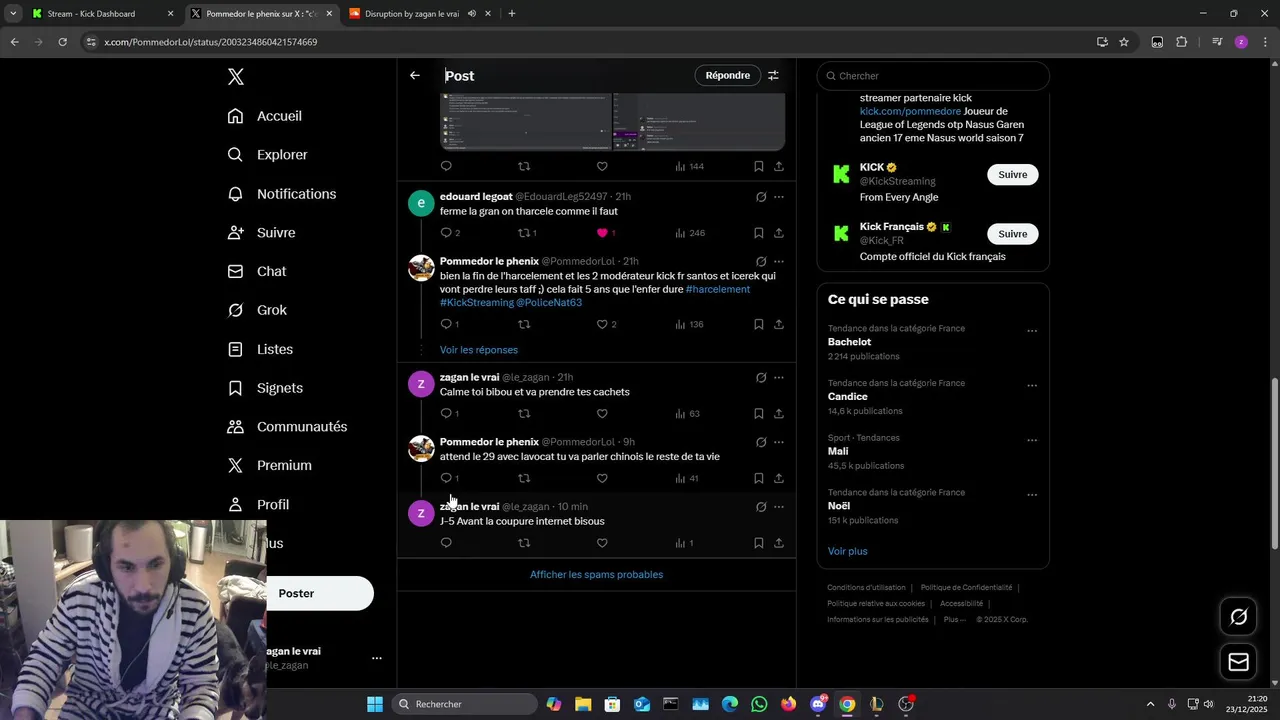The height and width of the screenshot is (720, 1280).
Task: Click Voir plus under trends
Action: [x=848, y=552]
